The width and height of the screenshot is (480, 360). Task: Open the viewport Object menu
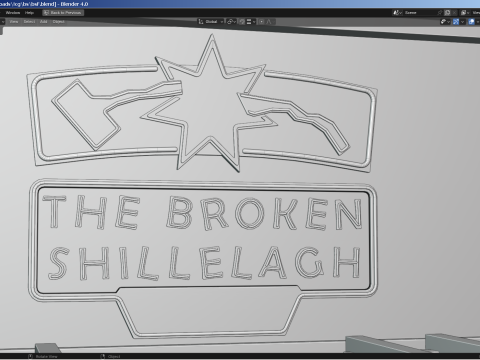[58, 22]
